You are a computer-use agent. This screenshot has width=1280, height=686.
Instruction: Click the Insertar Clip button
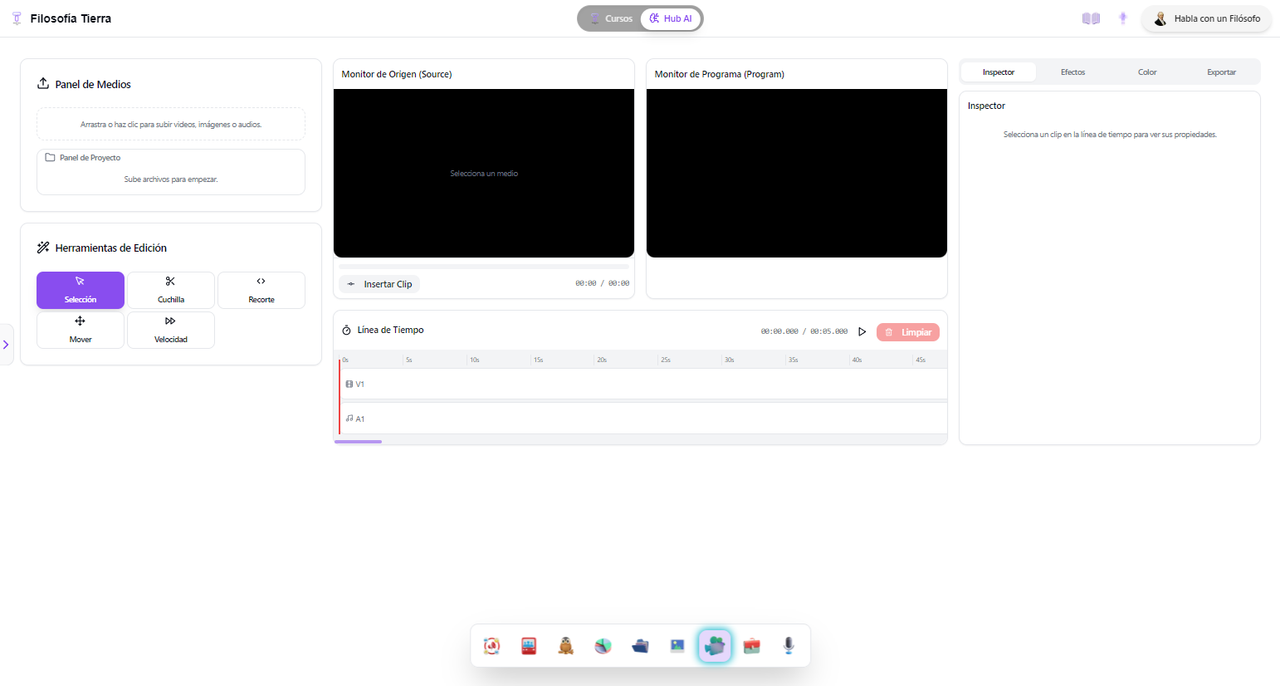(x=379, y=284)
